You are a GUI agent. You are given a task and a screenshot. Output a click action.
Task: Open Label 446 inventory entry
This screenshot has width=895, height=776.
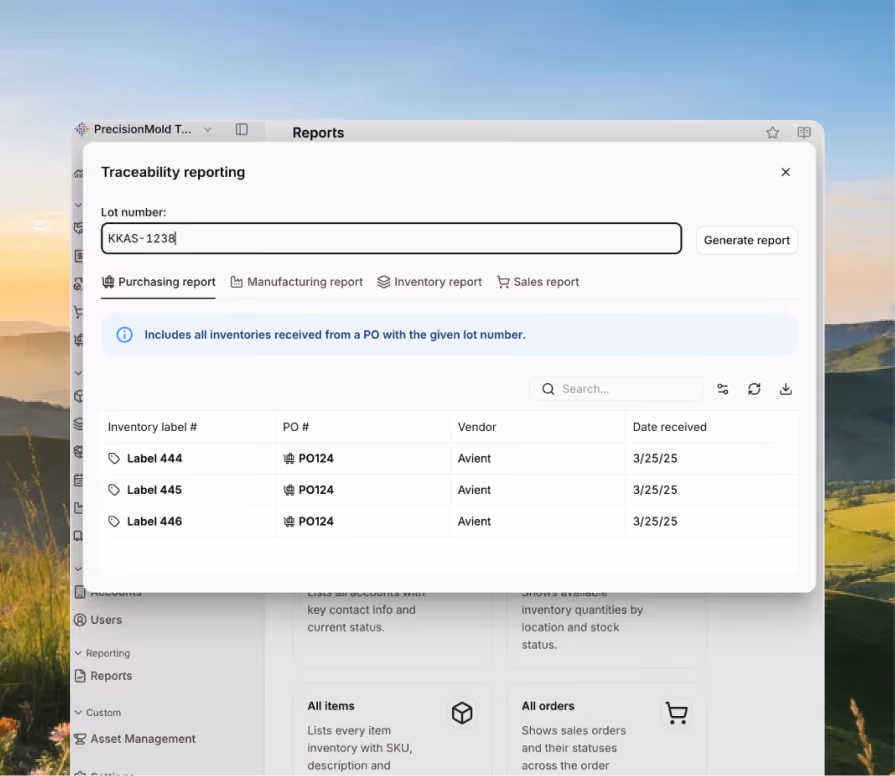(x=154, y=522)
